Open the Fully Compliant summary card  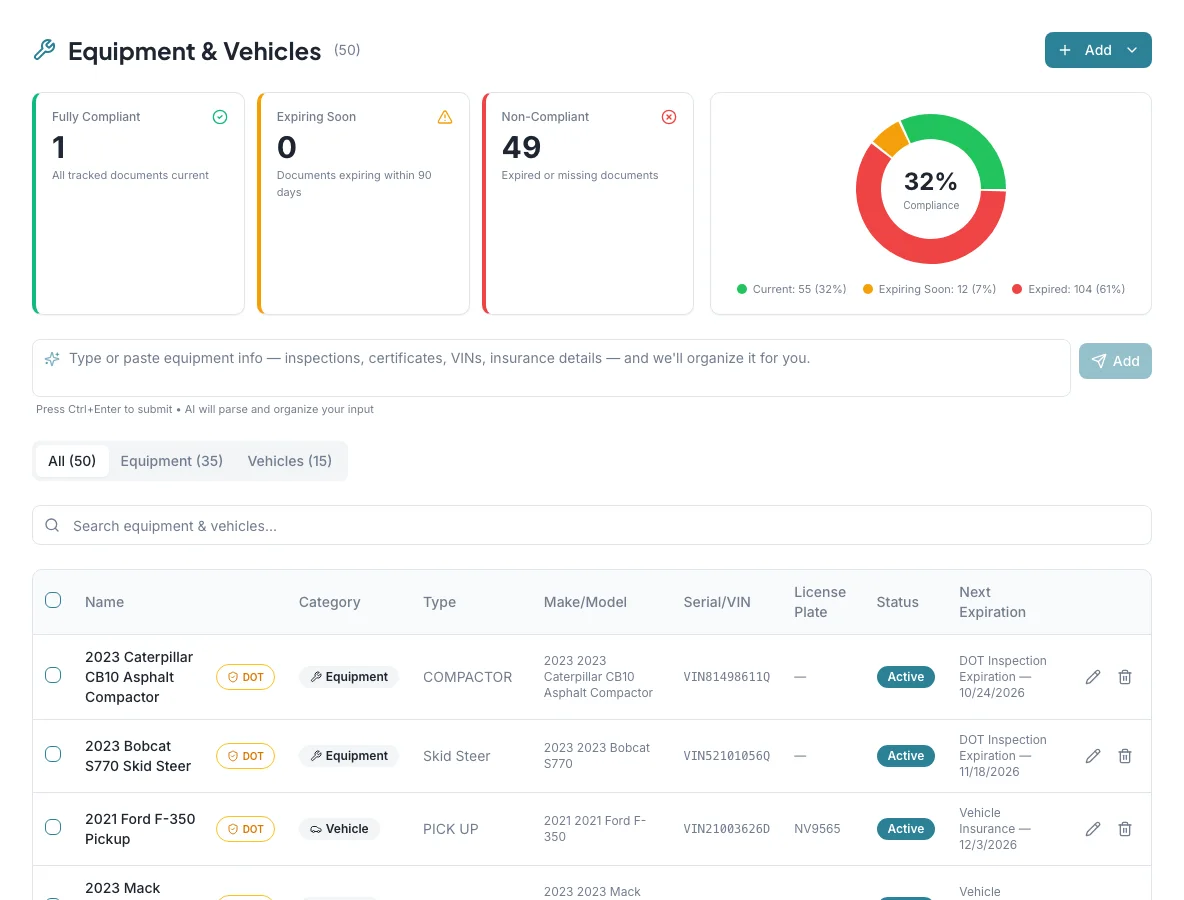click(x=139, y=203)
